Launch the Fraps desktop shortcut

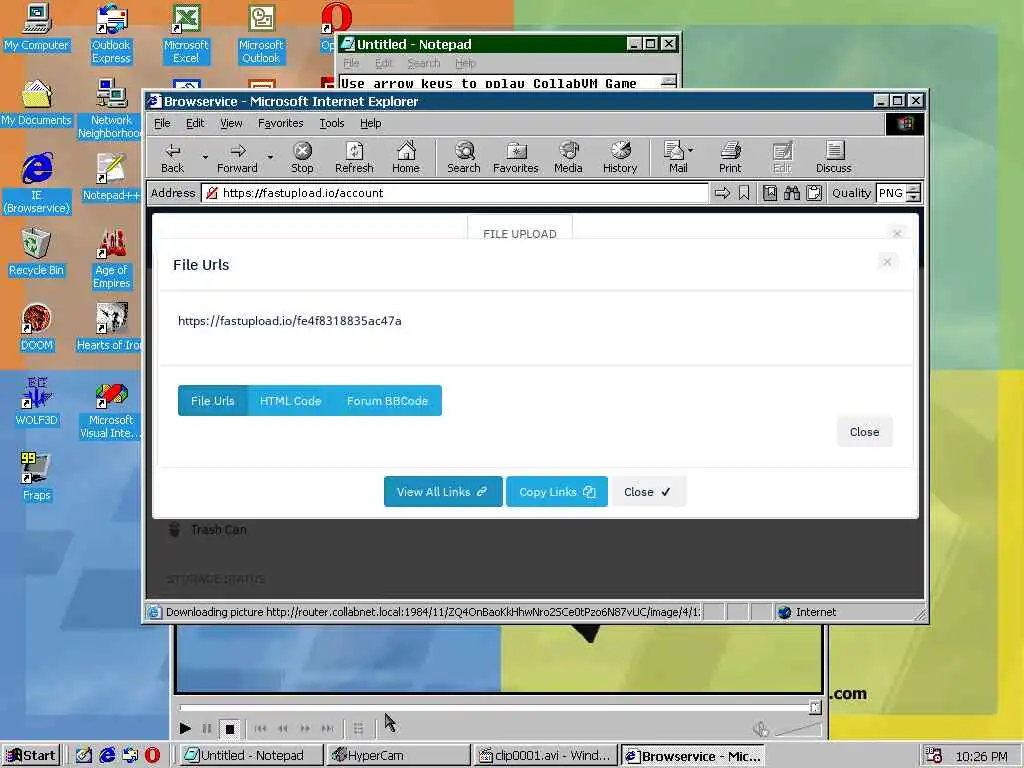36,477
